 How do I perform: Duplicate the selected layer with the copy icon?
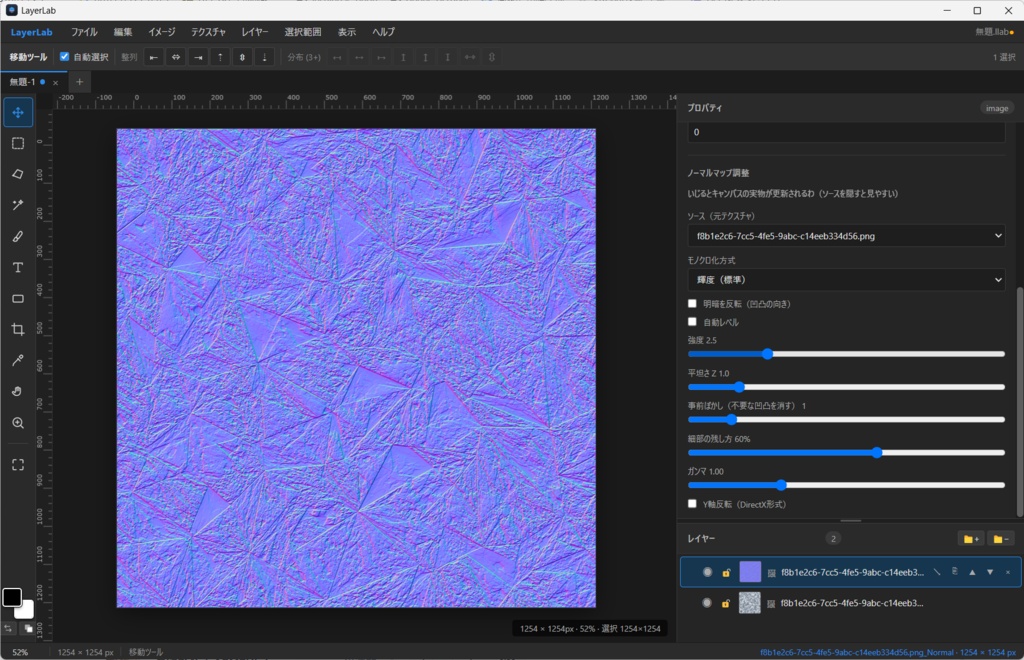(x=955, y=572)
